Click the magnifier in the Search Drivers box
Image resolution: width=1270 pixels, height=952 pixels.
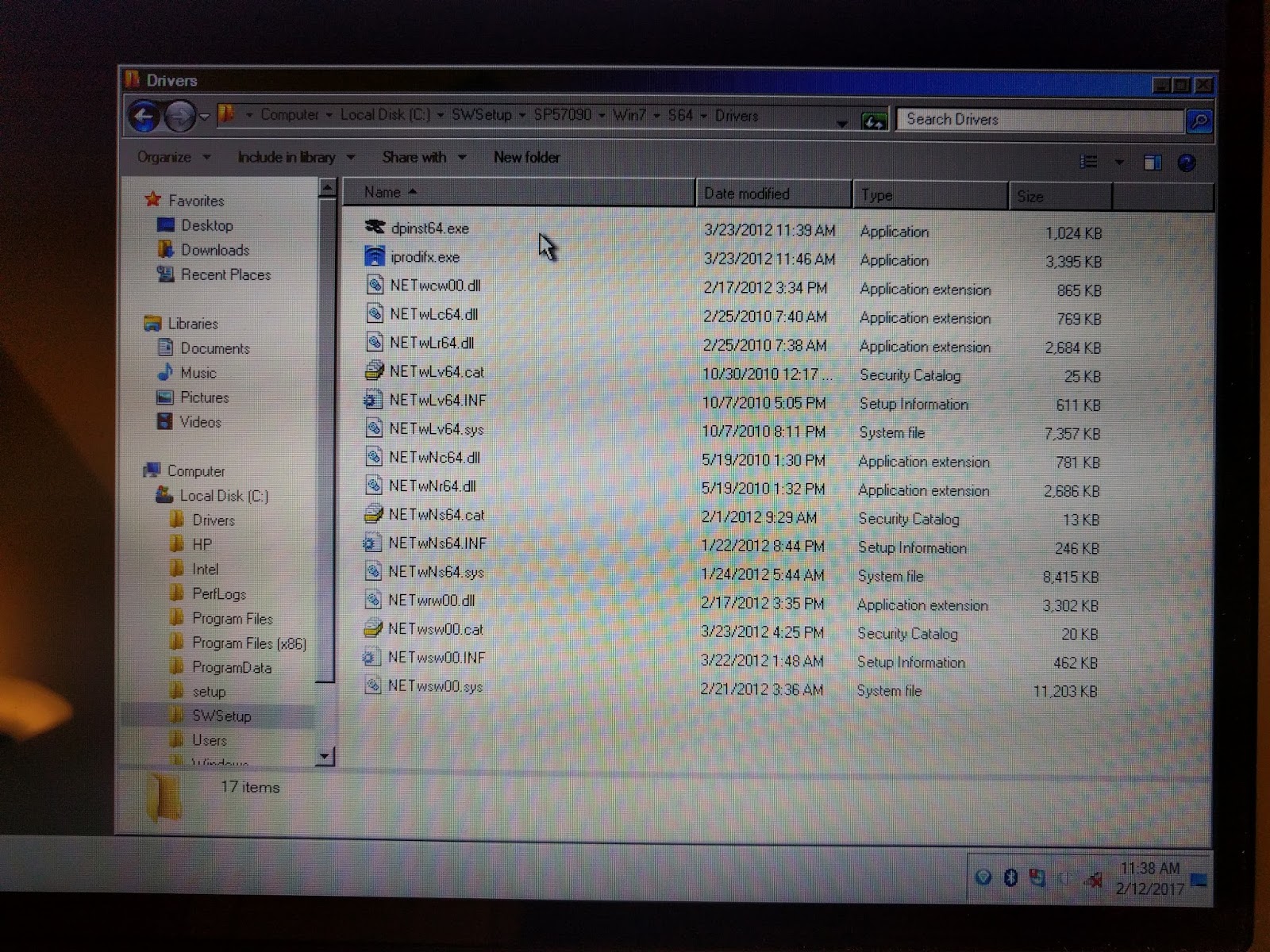point(1199,121)
